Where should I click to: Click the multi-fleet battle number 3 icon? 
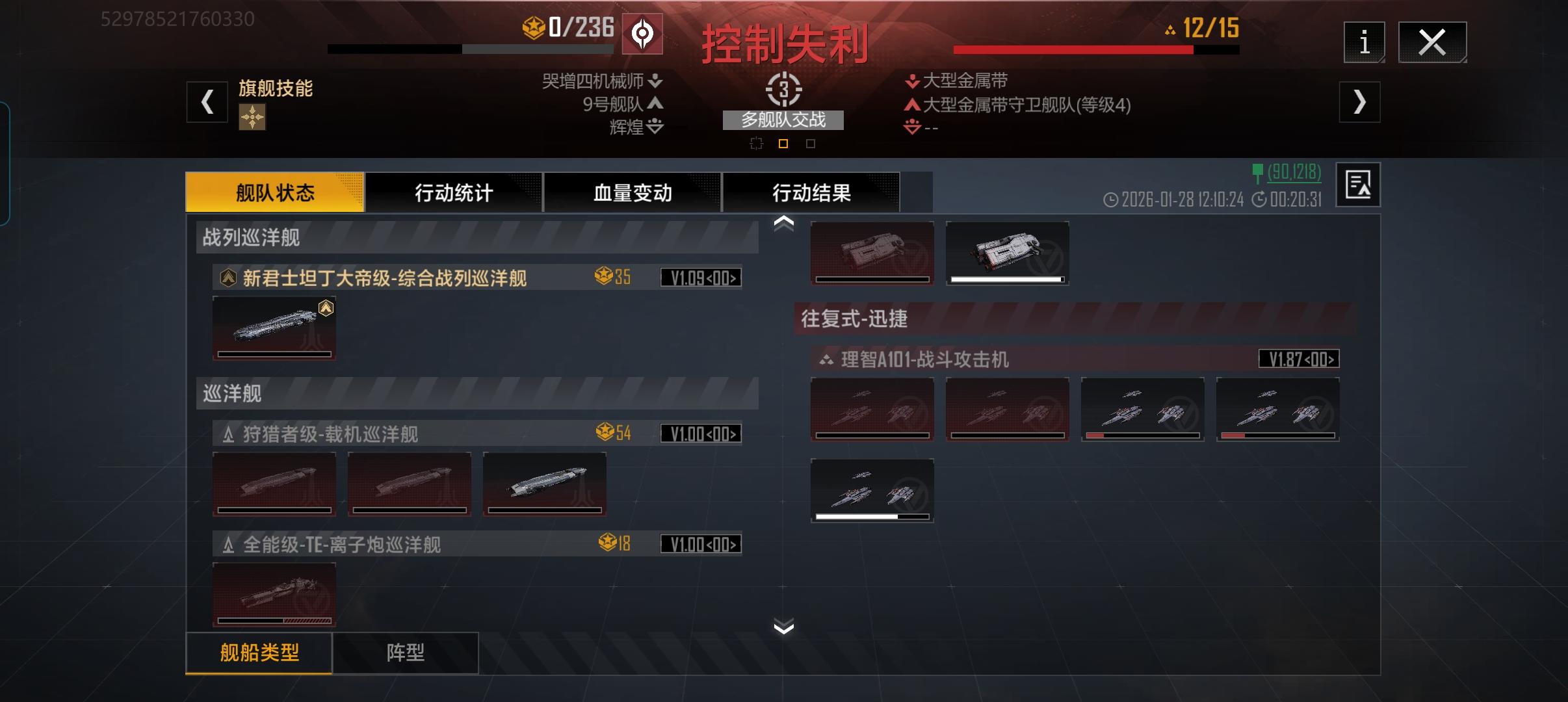coord(783,89)
